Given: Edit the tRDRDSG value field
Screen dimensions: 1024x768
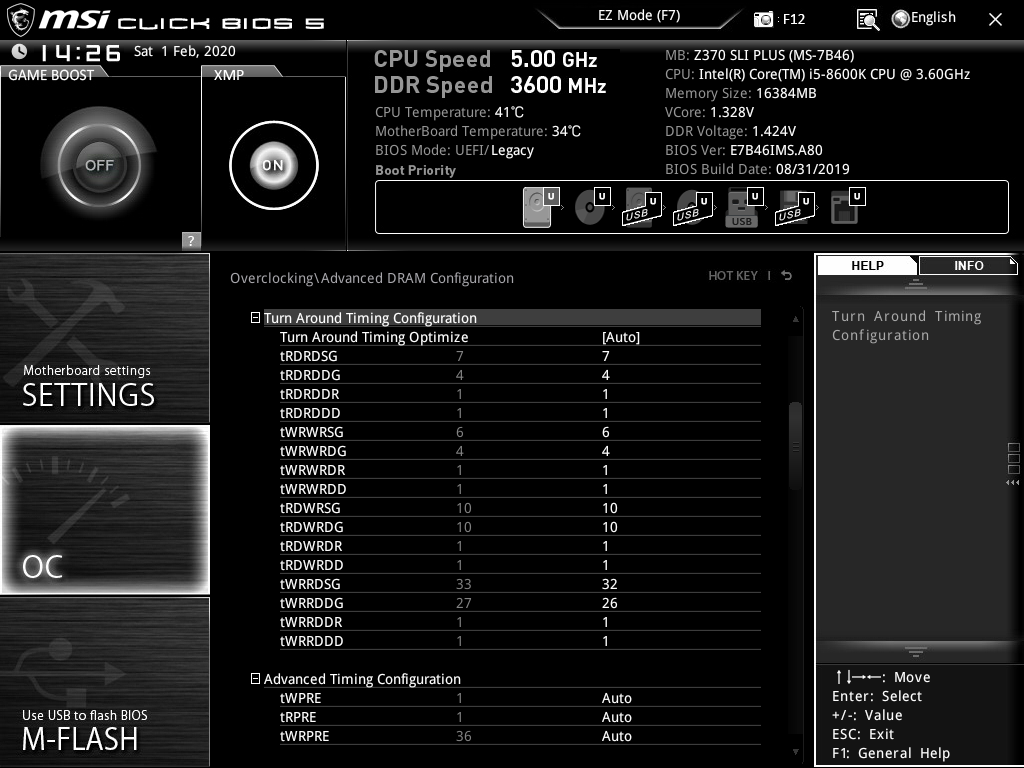Looking at the screenshot, I should [x=605, y=356].
